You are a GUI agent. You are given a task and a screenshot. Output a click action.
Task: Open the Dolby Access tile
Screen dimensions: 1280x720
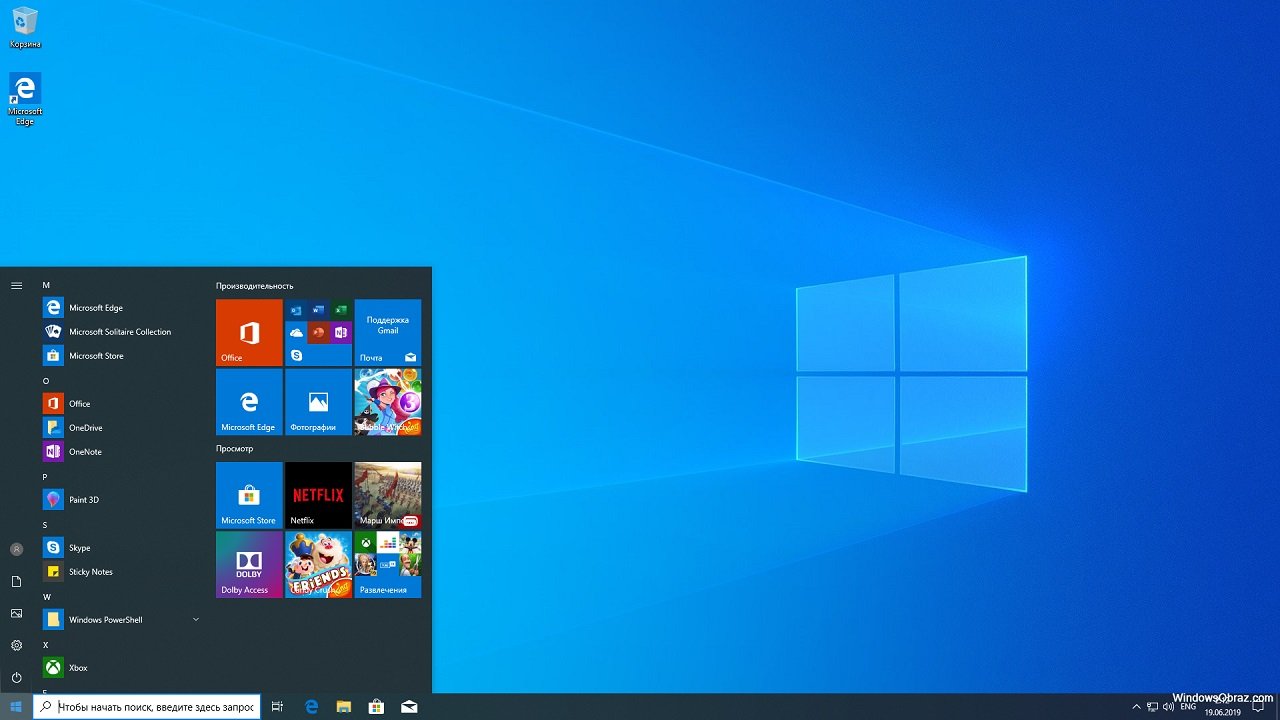tap(249, 564)
